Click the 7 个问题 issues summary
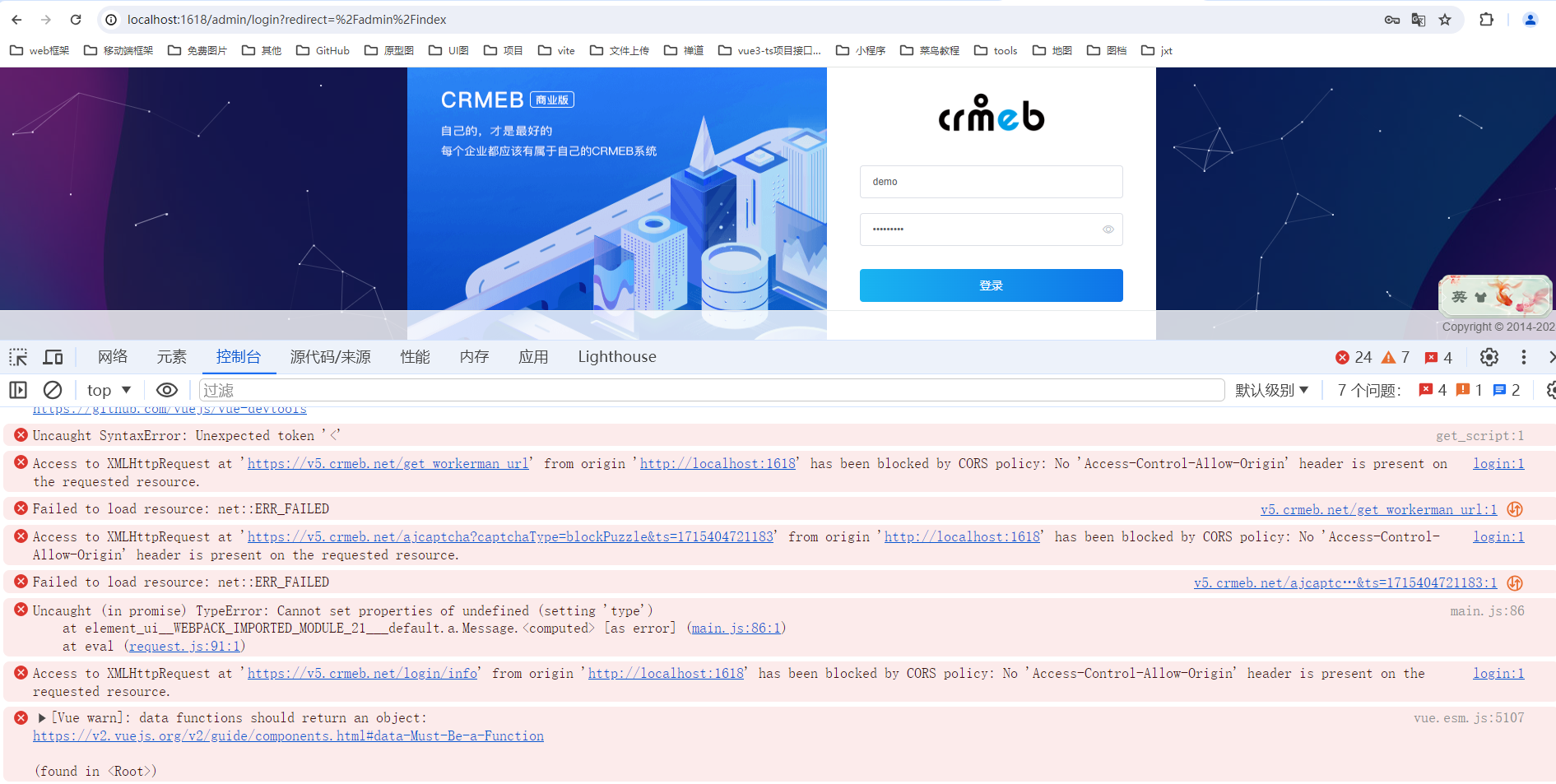The width and height of the screenshot is (1556, 784). click(1369, 390)
